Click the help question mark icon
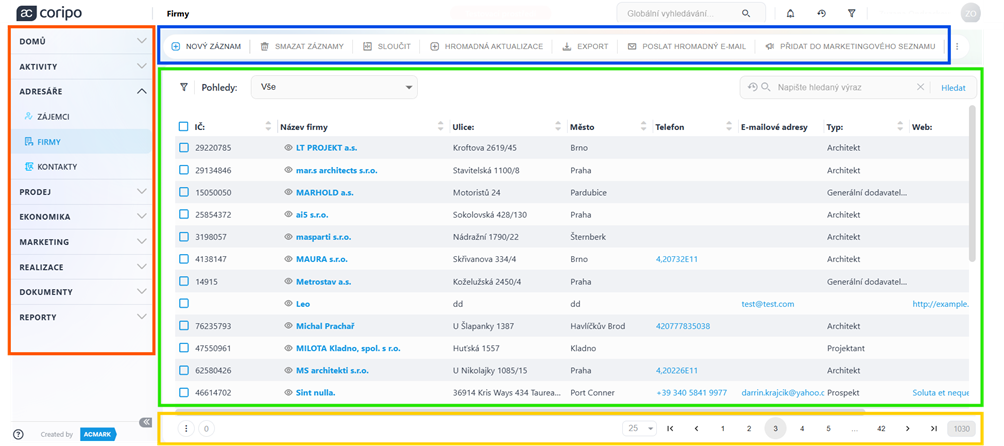Screen dimensions: 1004x446 [18, 434]
